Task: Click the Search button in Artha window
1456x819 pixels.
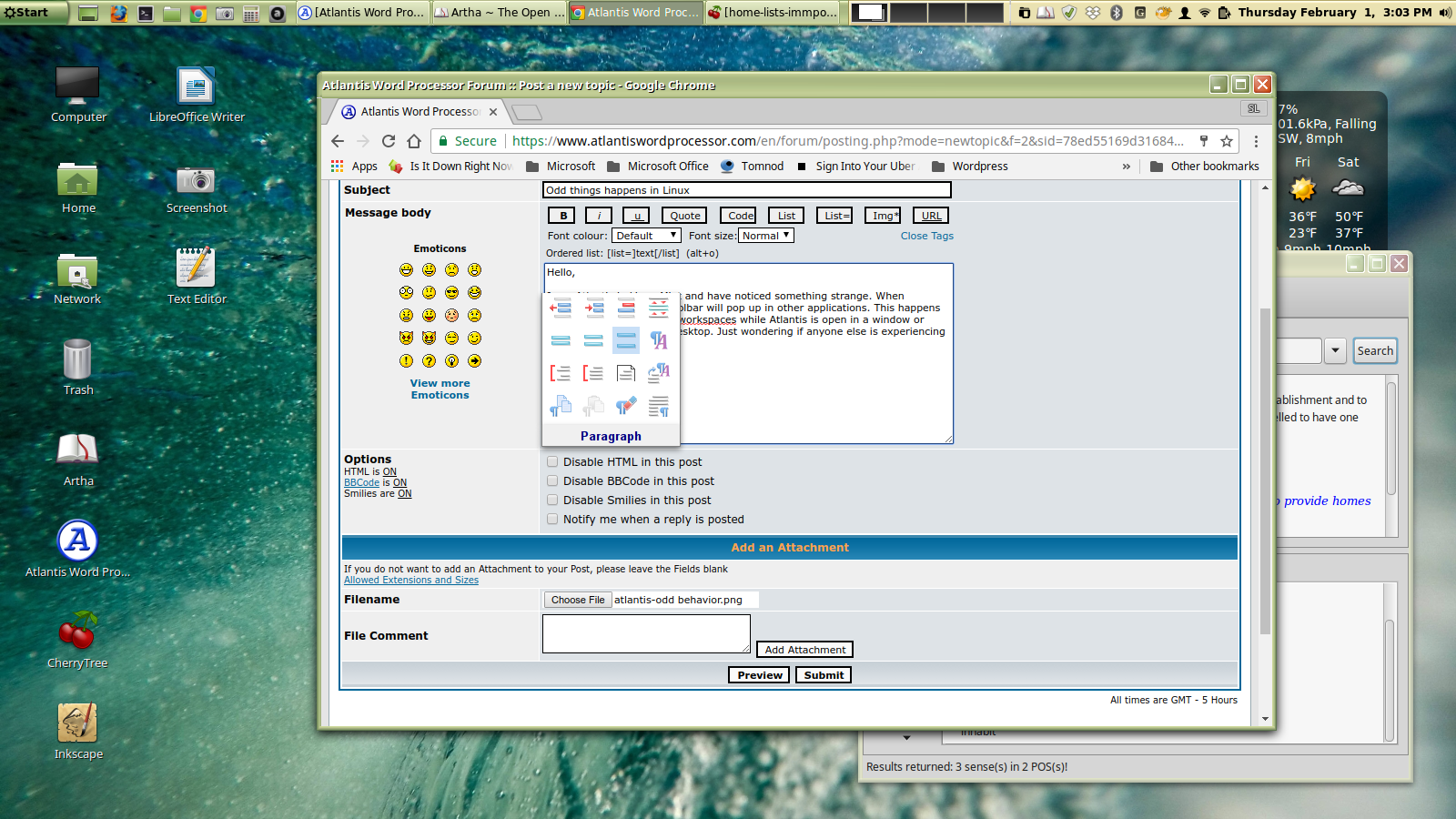Action: [x=1375, y=350]
